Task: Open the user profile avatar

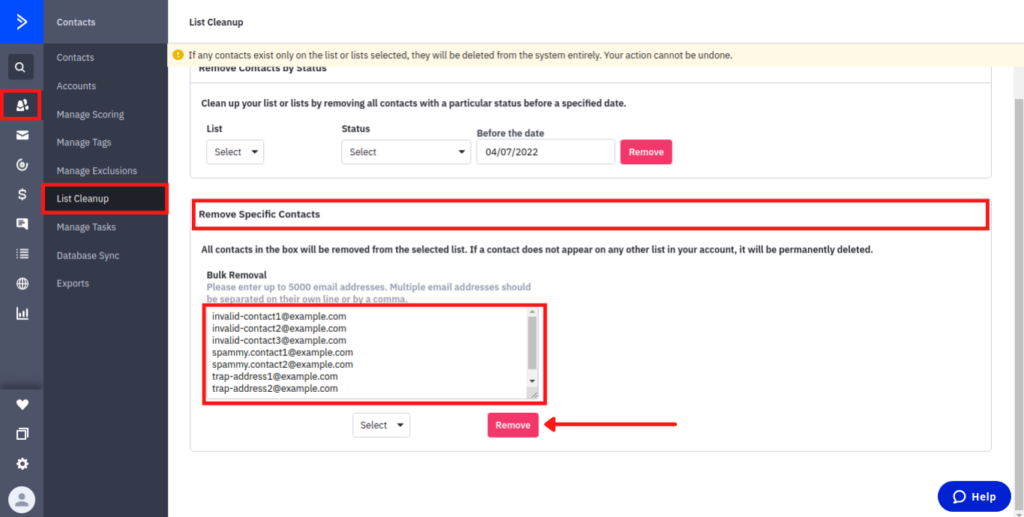Action: (x=22, y=500)
